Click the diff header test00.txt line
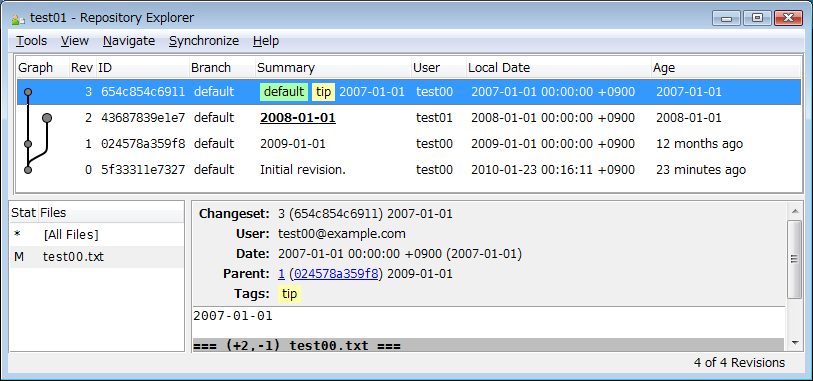813x381 pixels. 488,345
